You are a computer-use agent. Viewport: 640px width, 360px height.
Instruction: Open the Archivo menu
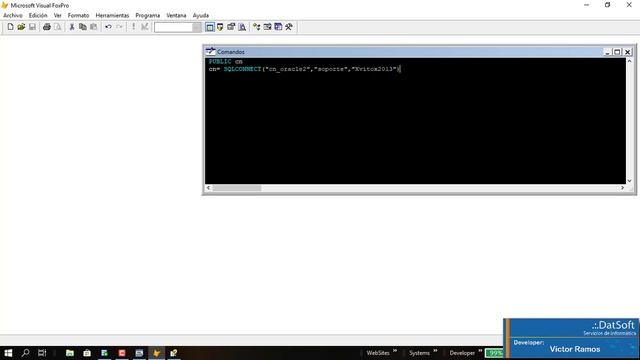[13, 15]
